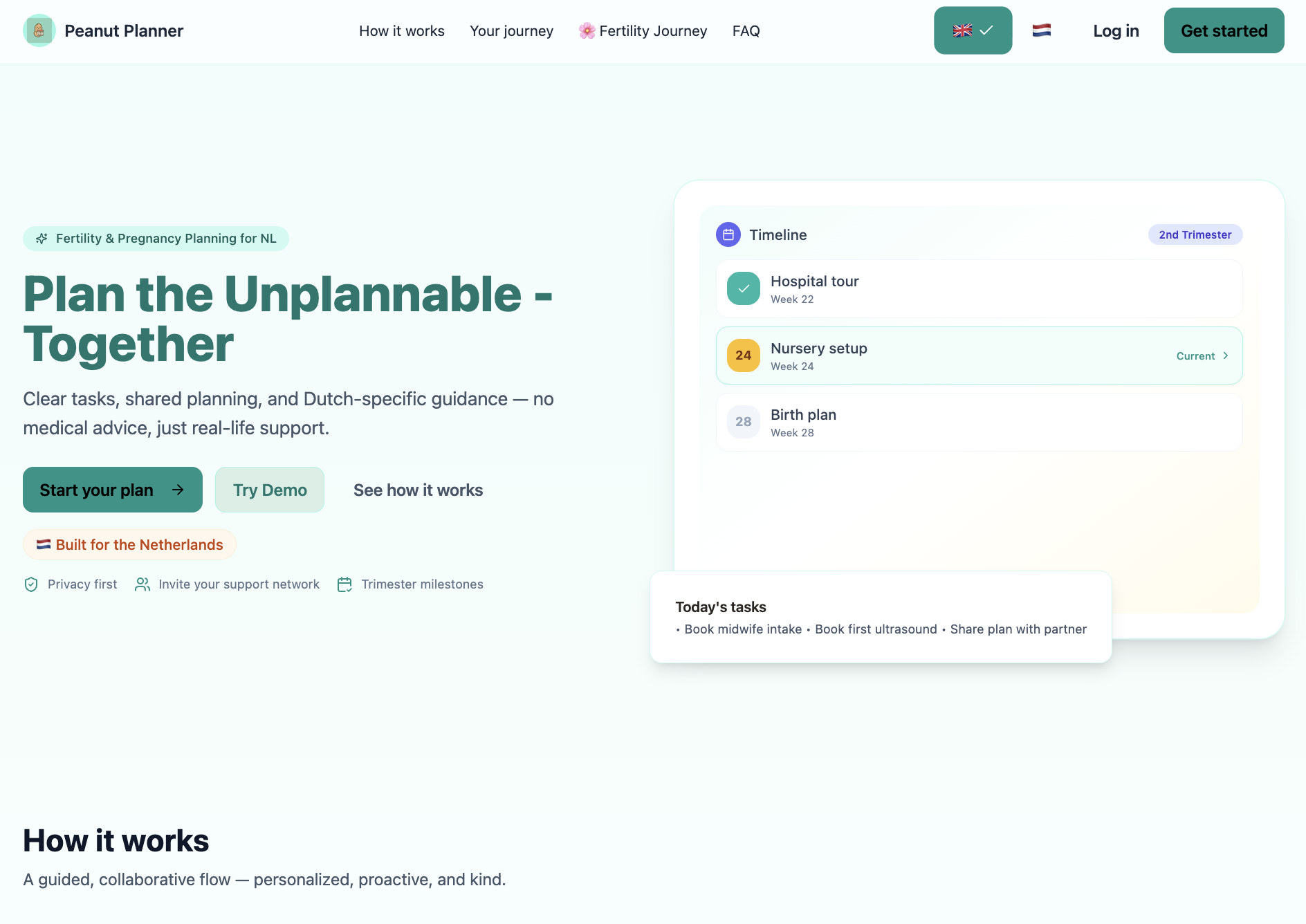
Task: Click the flower icon beside Fertility Journey
Action: click(x=586, y=30)
